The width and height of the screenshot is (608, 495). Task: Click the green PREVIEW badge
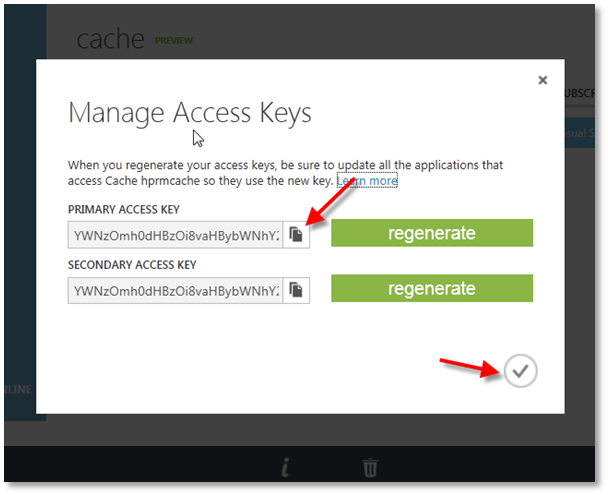(173, 41)
